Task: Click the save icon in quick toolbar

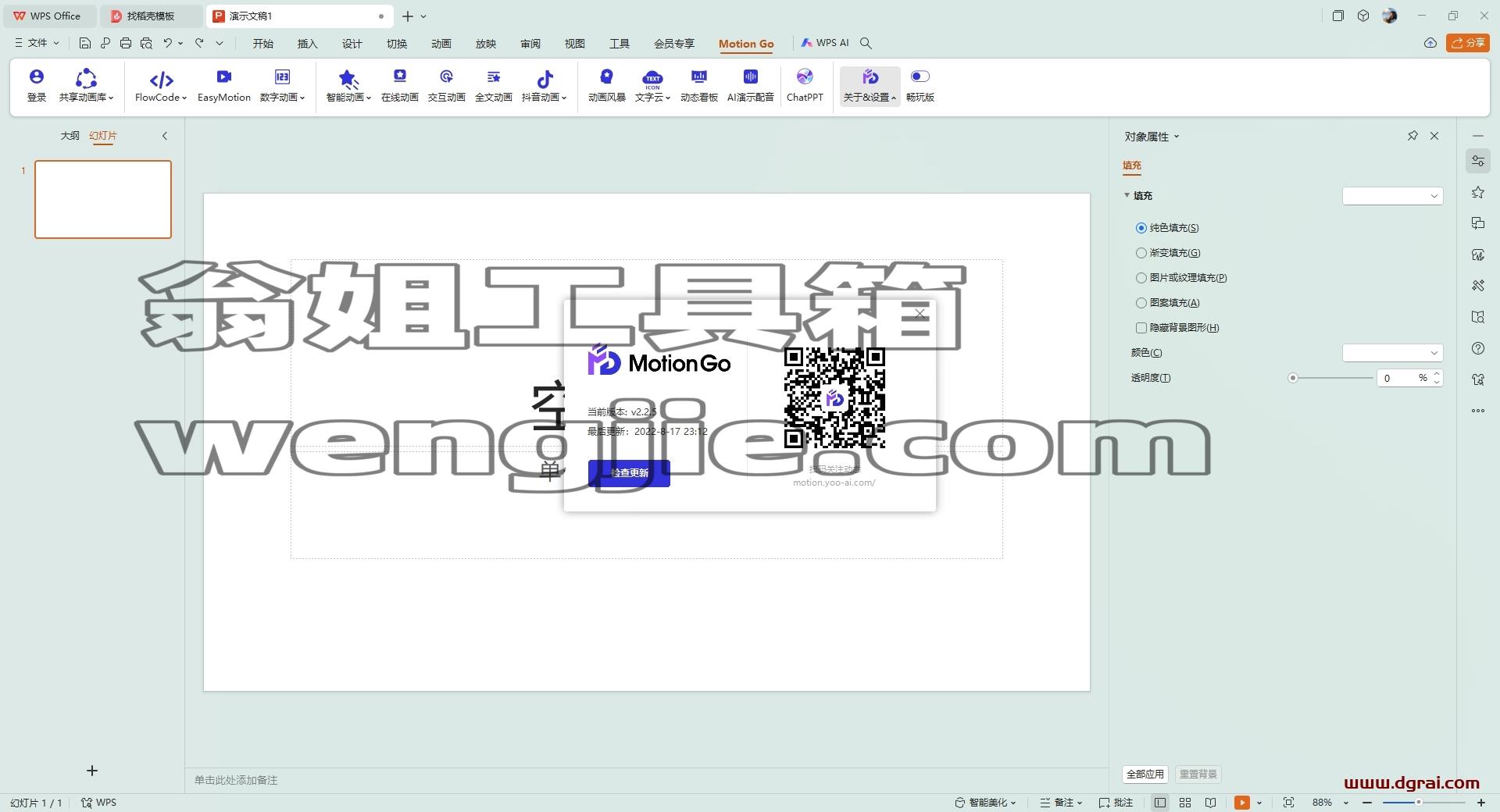Action: coord(85,43)
